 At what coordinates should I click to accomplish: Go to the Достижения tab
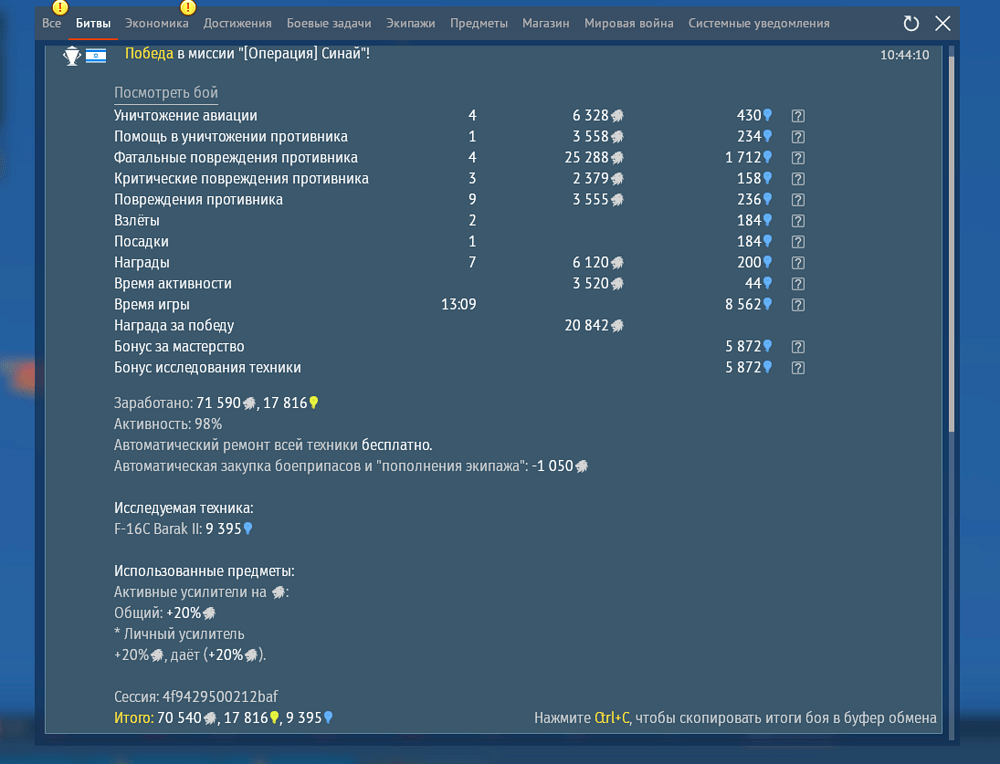pyautogui.click(x=237, y=23)
